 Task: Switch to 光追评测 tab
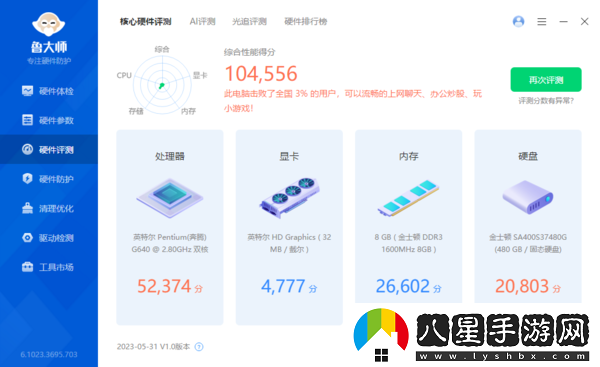[x=249, y=21]
